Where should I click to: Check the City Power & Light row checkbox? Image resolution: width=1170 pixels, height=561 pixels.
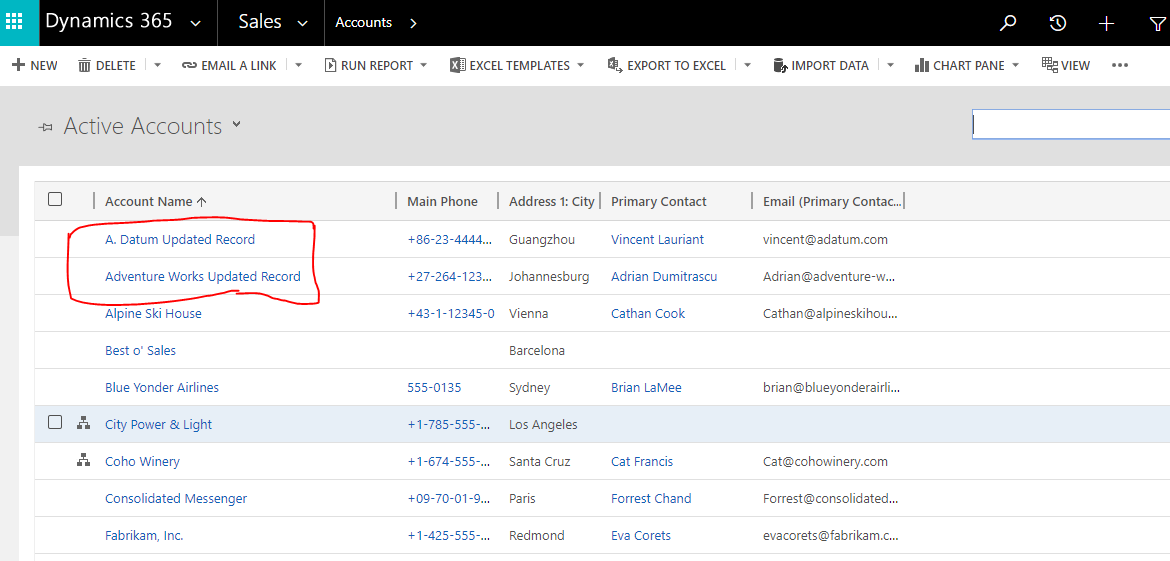pyautogui.click(x=55, y=423)
